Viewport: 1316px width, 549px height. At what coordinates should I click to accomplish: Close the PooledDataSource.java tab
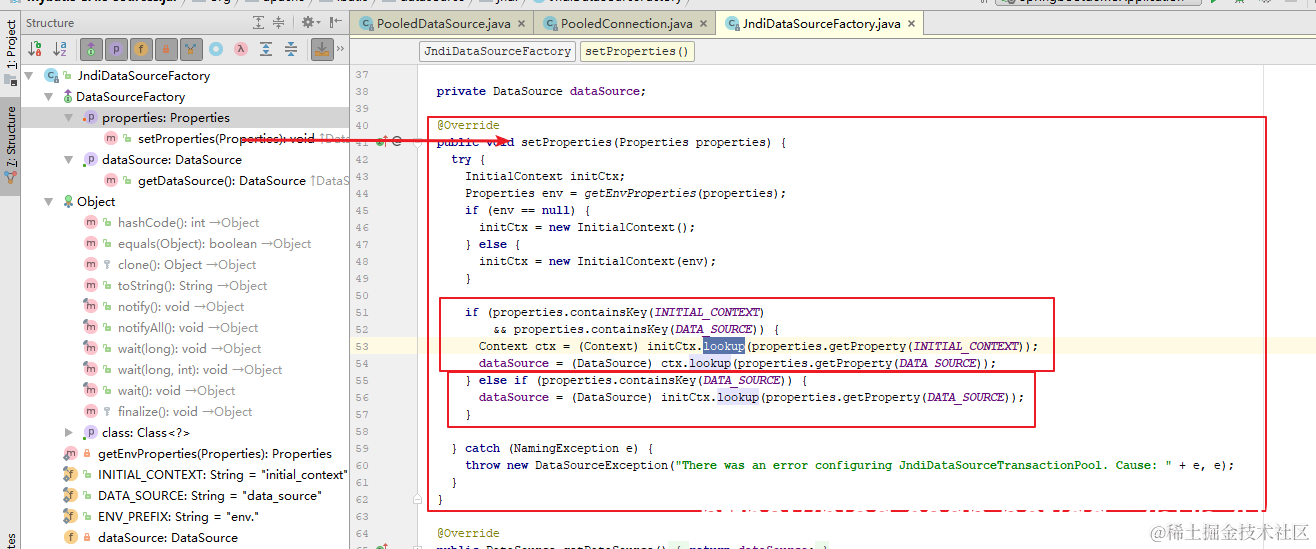pos(519,23)
